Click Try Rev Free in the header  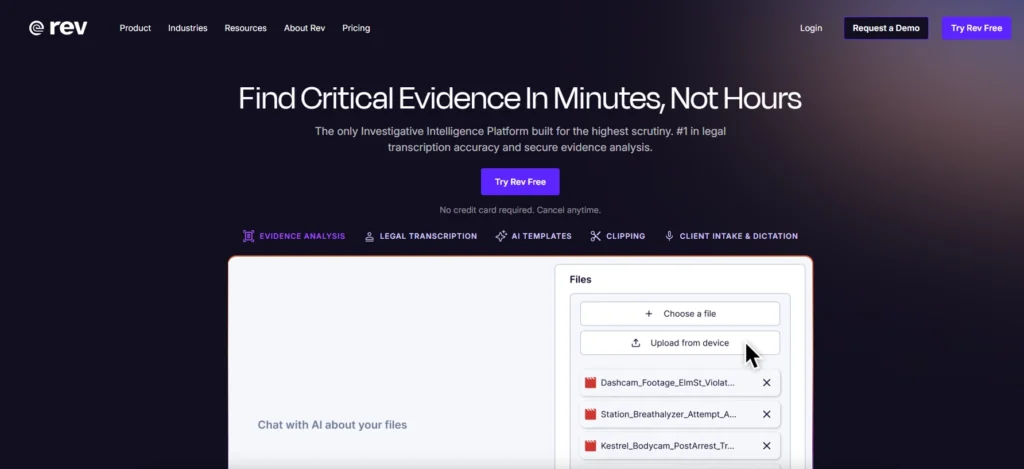coord(976,28)
